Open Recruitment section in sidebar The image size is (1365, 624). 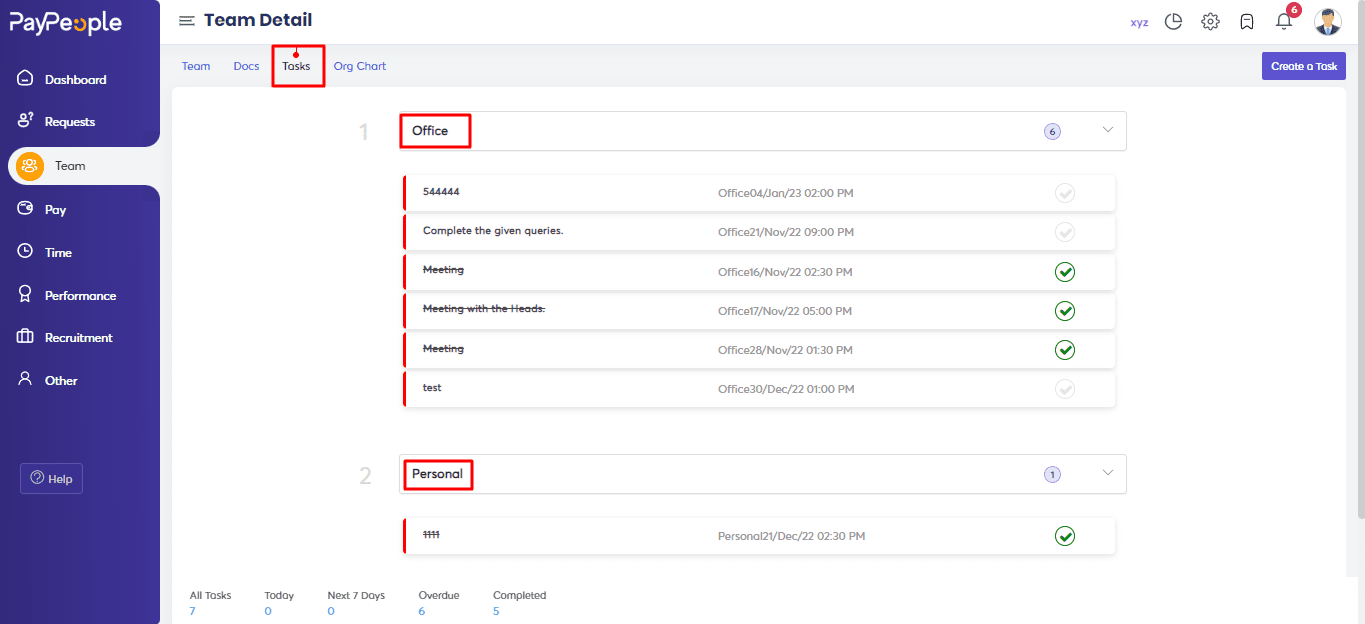[78, 337]
